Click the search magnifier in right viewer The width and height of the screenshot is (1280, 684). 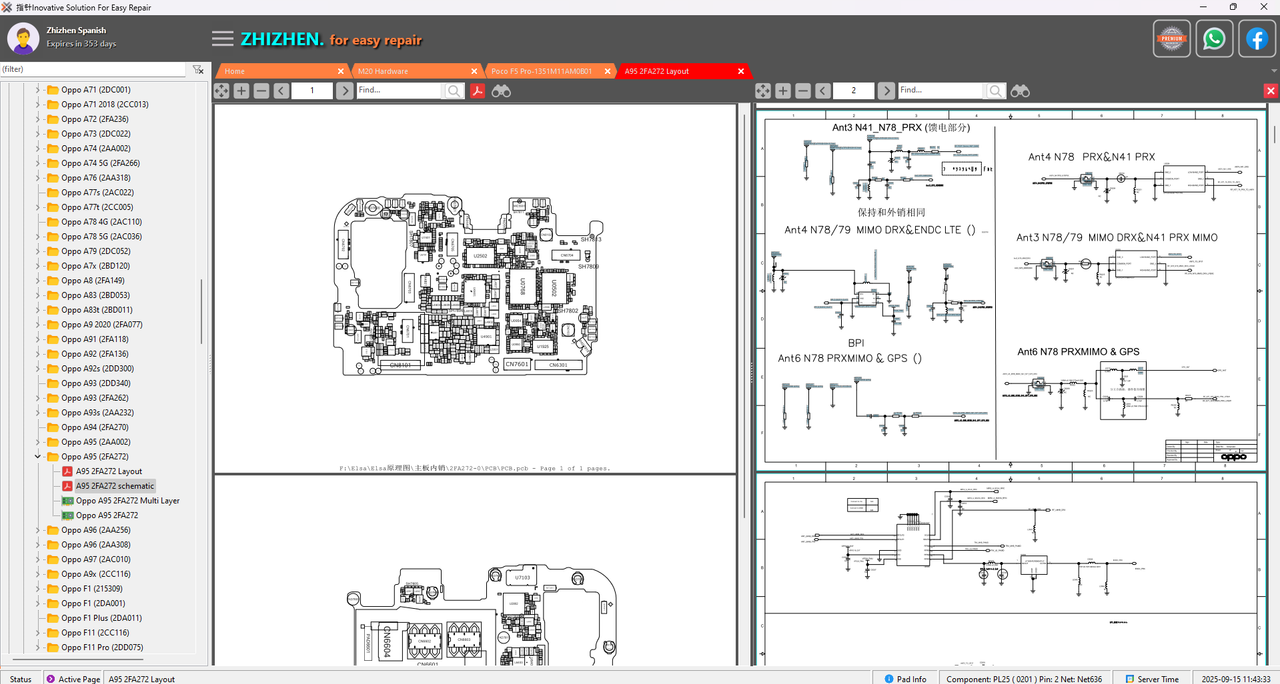(996, 91)
